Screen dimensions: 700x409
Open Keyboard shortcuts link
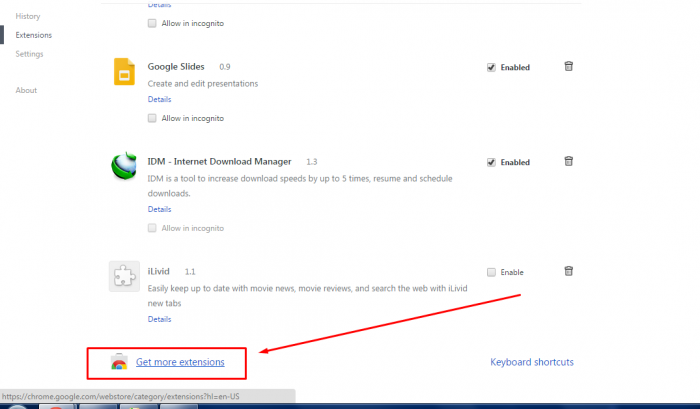(532, 362)
